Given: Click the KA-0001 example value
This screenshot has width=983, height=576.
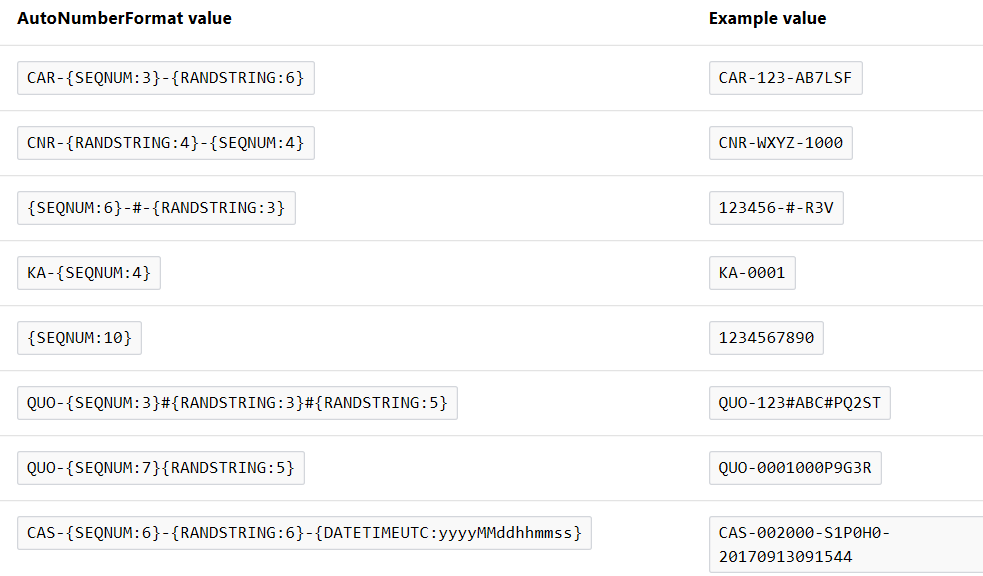Looking at the screenshot, I should pyautogui.click(x=752, y=273).
